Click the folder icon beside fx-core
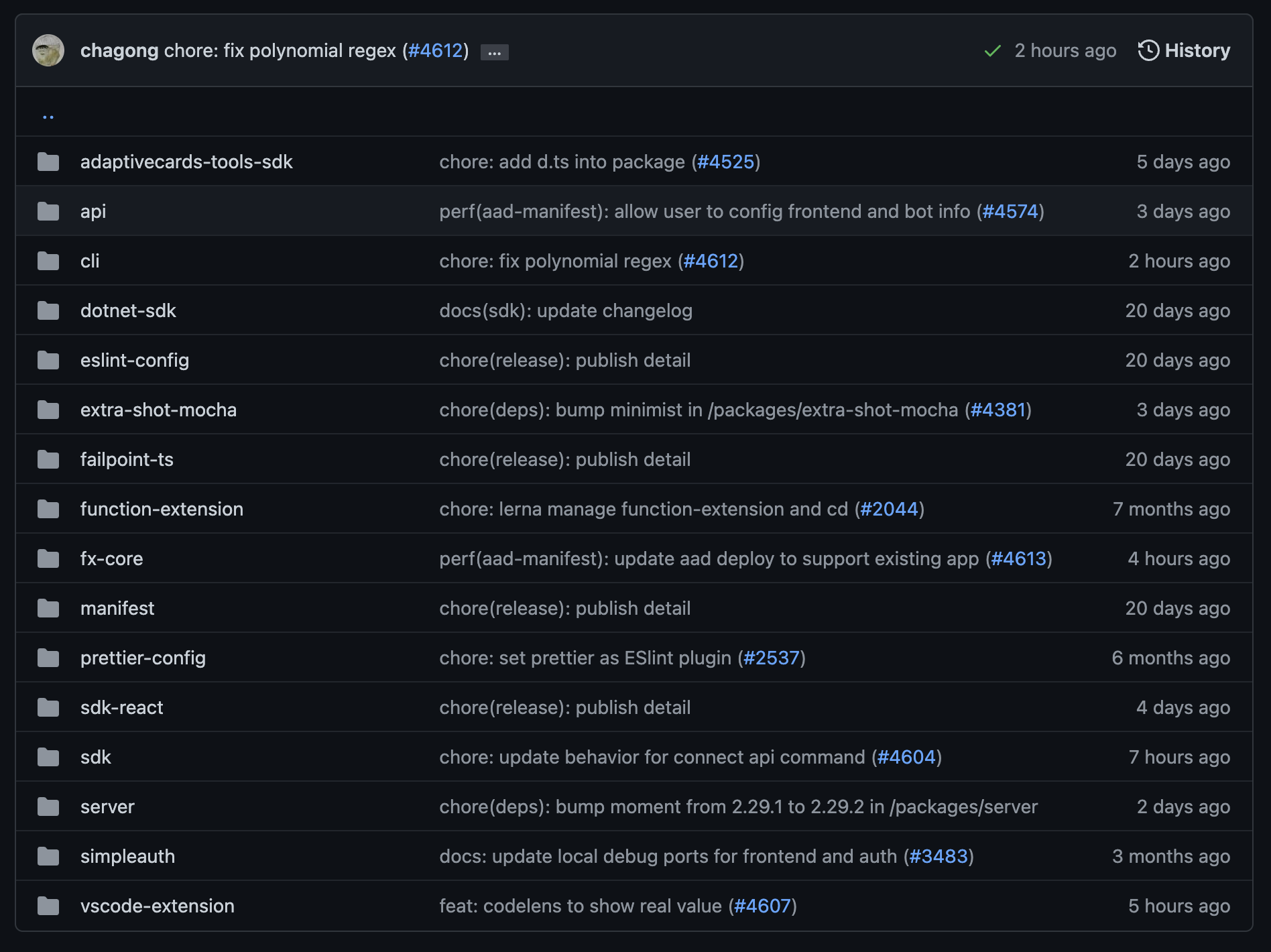Image resolution: width=1271 pixels, height=952 pixels. pos(48,558)
